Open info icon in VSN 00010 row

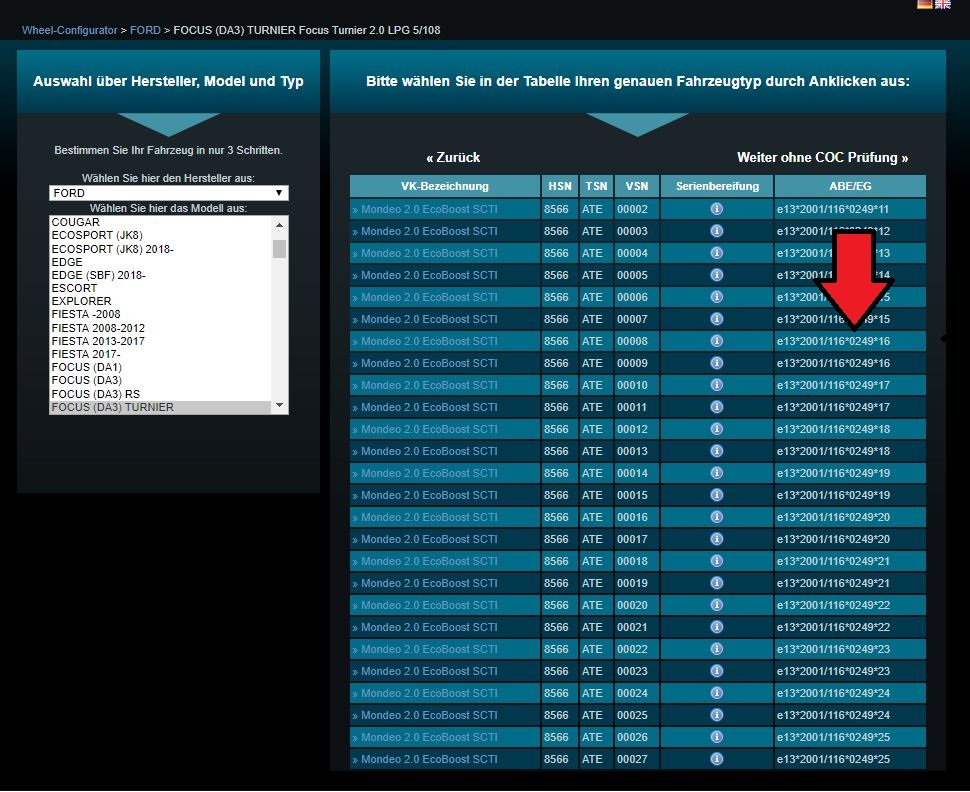[x=716, y=385]
